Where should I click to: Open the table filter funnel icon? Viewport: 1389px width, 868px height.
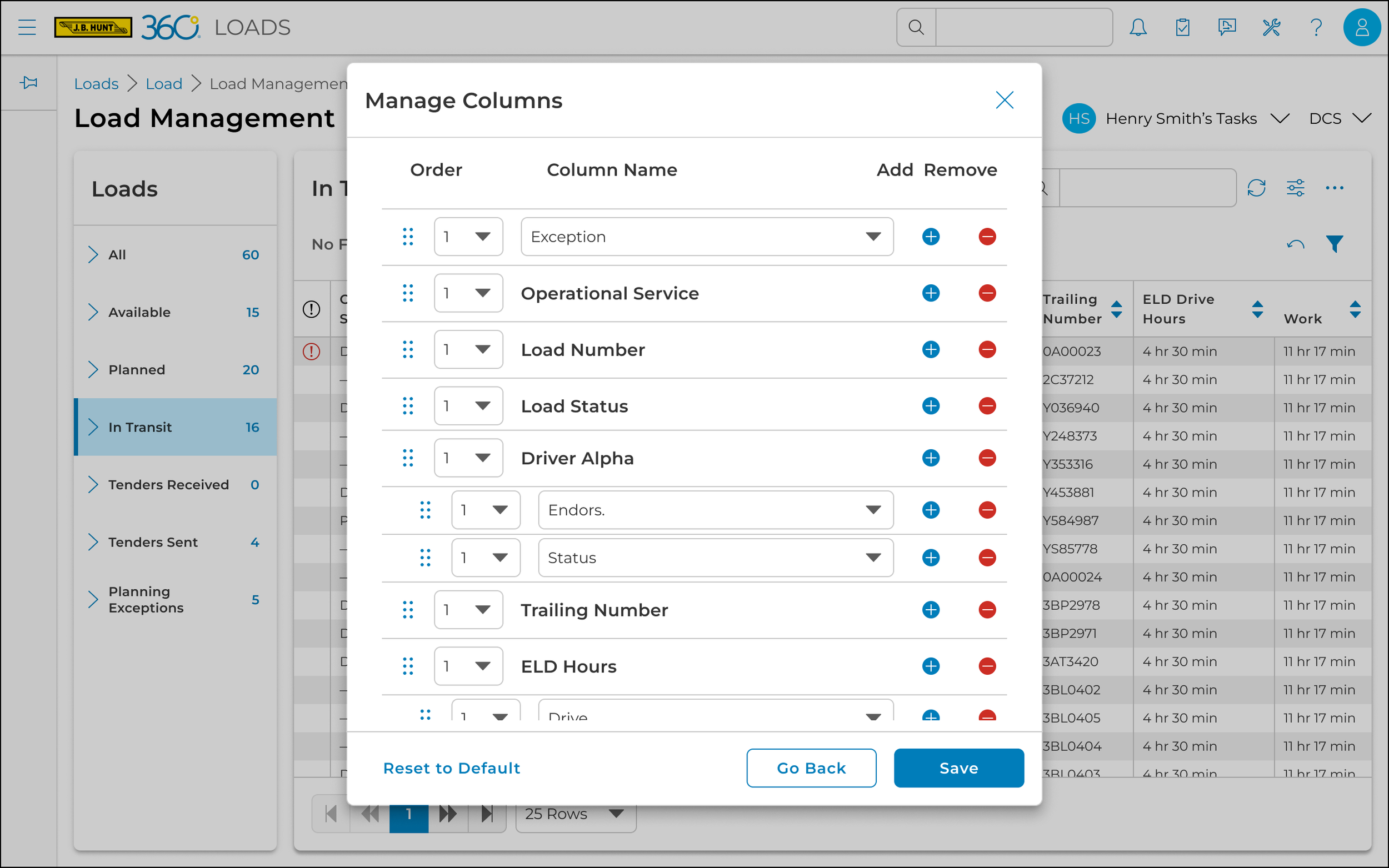(x=1336, y=243)
